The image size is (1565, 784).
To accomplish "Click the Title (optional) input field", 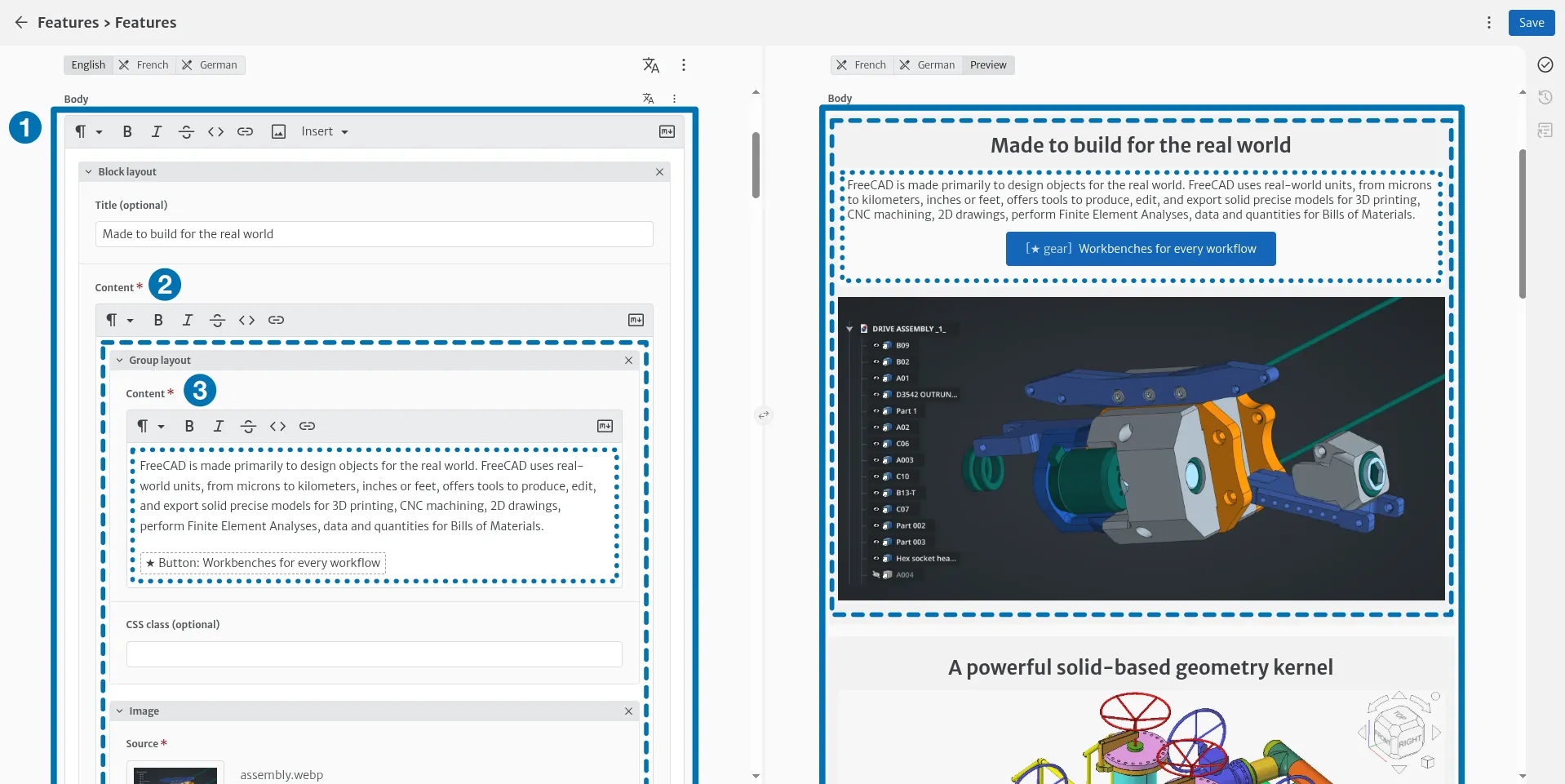I will click(x=374, y=234).
